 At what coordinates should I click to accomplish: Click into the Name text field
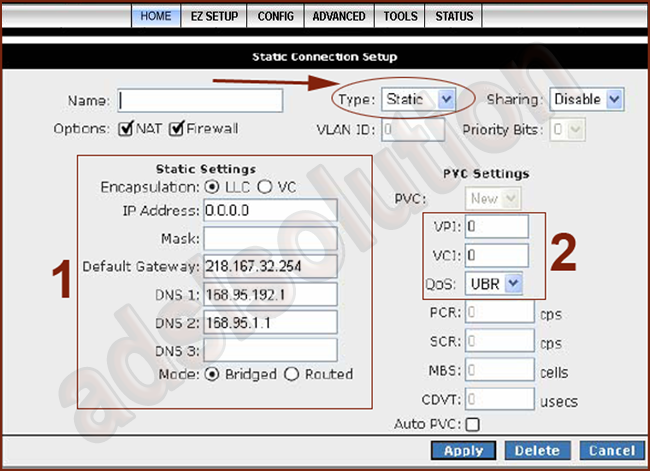200,101
